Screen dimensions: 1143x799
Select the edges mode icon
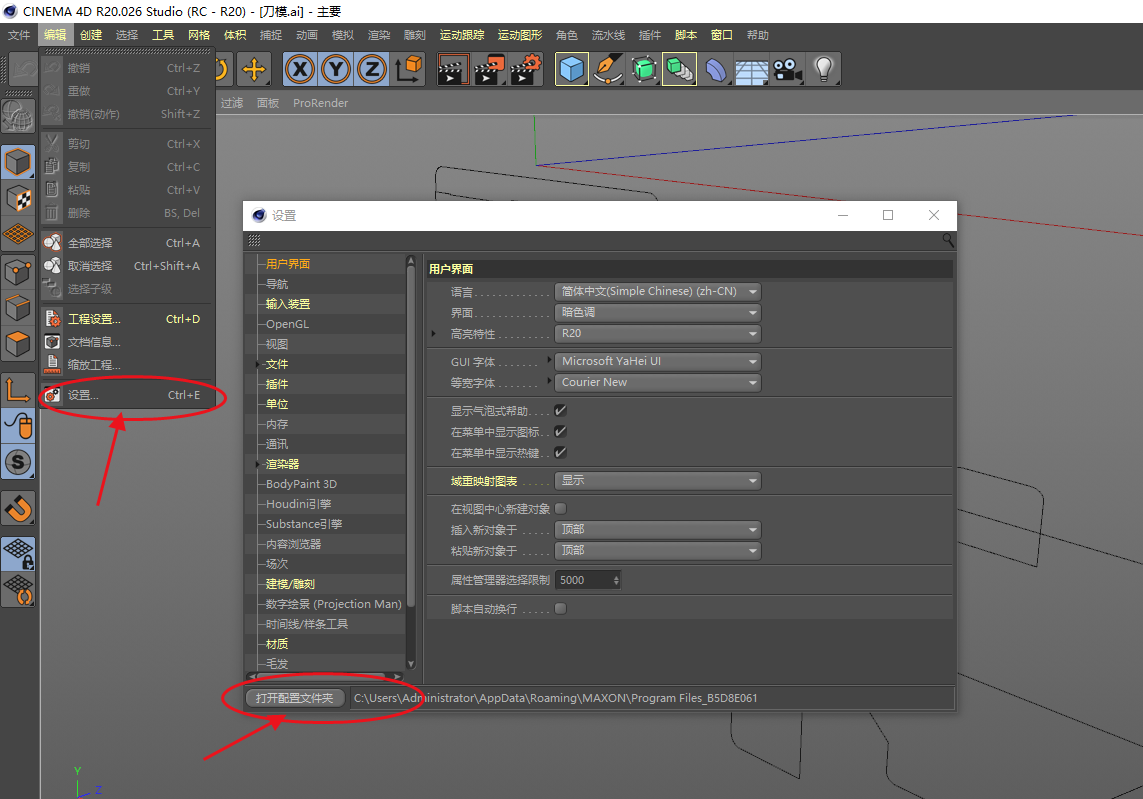(x=18, y=308)
